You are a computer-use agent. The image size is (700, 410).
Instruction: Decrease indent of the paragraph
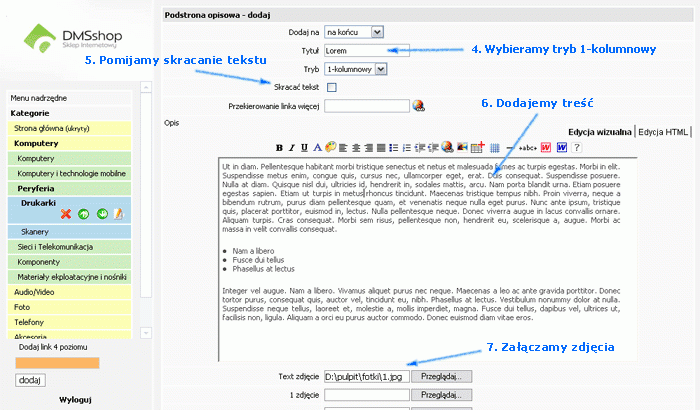[420, 148]
